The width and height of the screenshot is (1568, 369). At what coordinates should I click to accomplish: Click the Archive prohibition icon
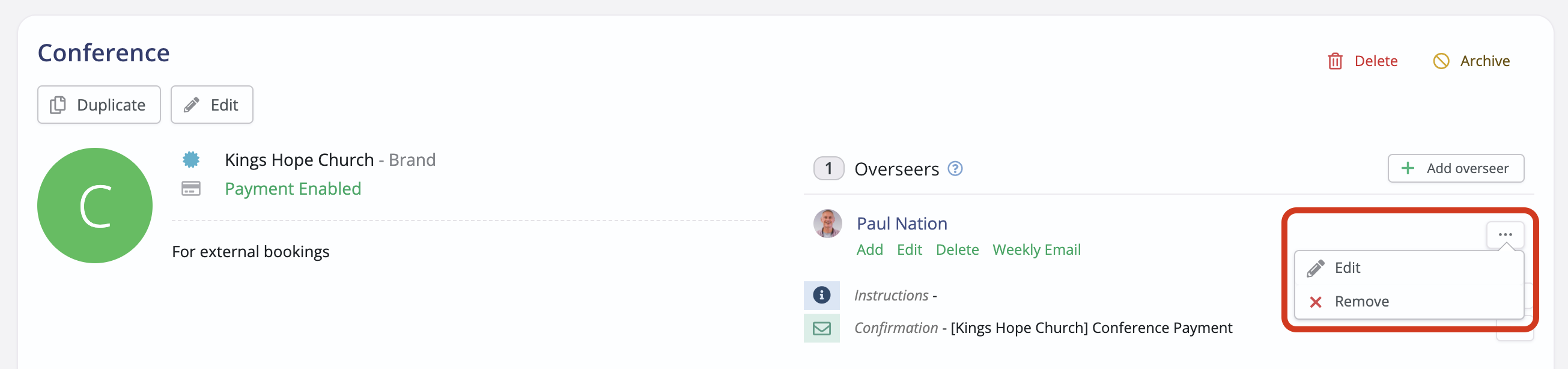click(x=1441, y=61)
